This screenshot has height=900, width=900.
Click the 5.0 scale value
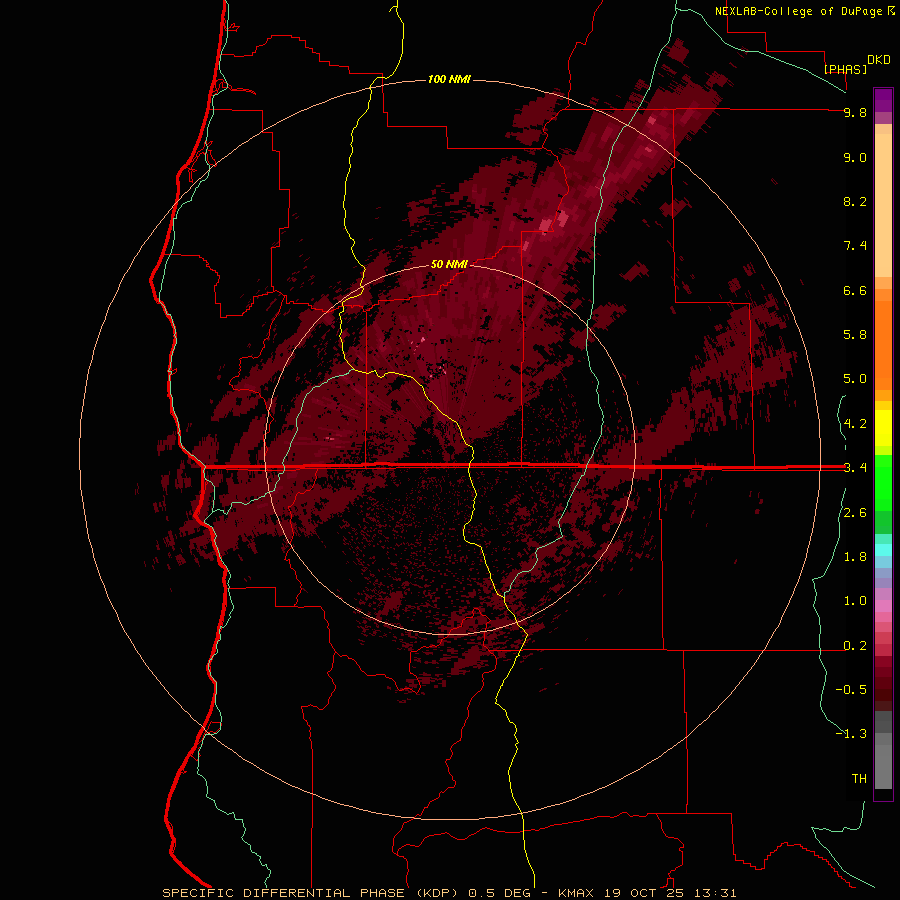pos(855,379)
